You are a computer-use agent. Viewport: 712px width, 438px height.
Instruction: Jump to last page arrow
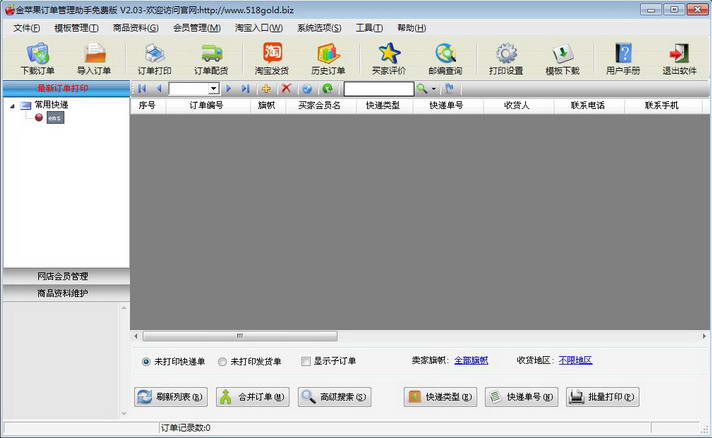[245, 89]
